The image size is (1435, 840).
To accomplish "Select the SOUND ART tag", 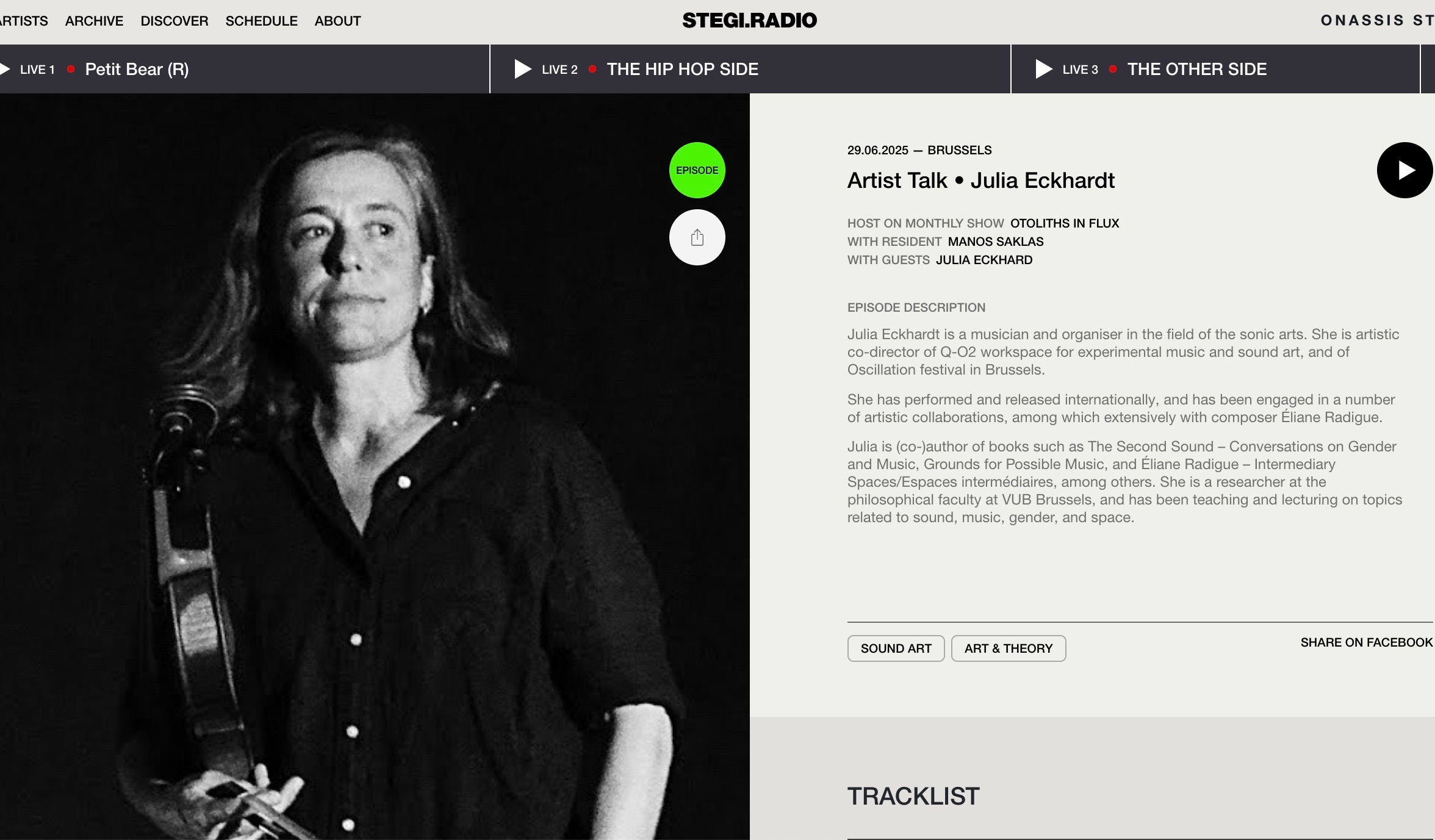I will (x=896, y=648).
